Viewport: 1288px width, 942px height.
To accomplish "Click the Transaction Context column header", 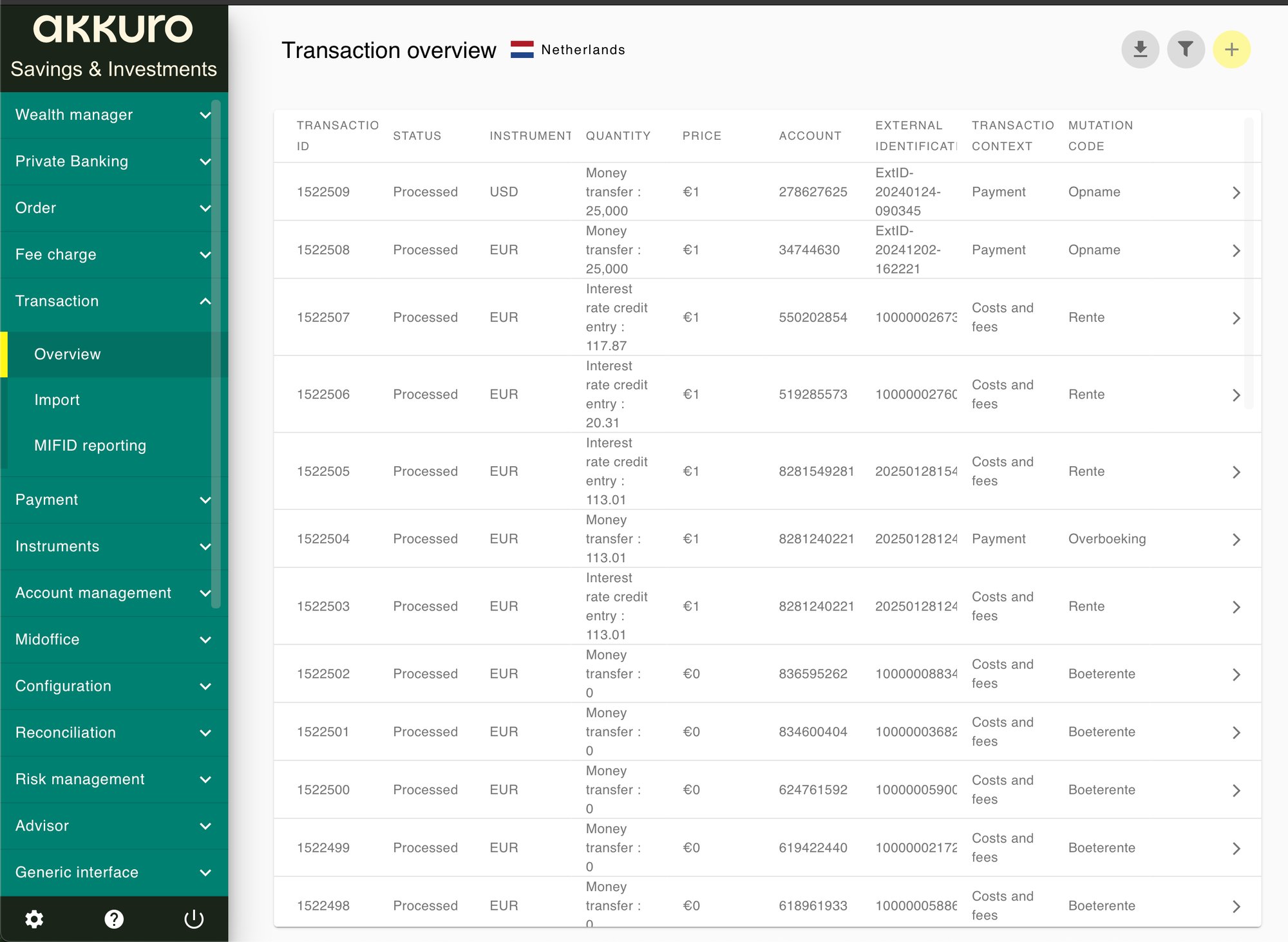I will 1012,136.
